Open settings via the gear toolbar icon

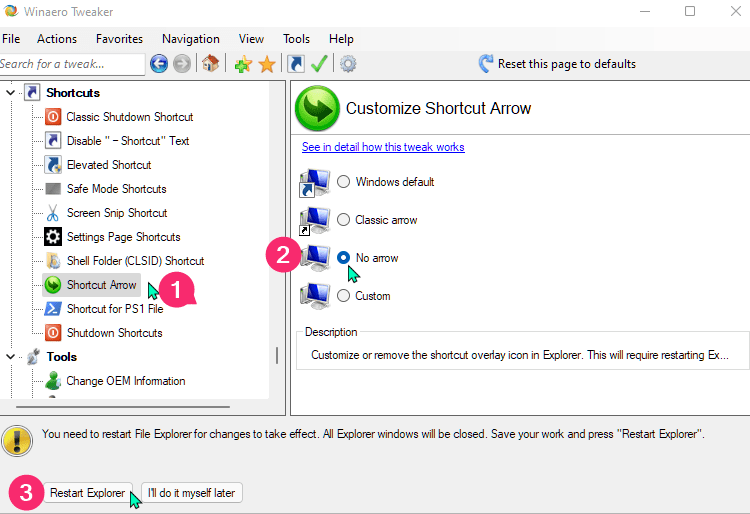(348, 64)
